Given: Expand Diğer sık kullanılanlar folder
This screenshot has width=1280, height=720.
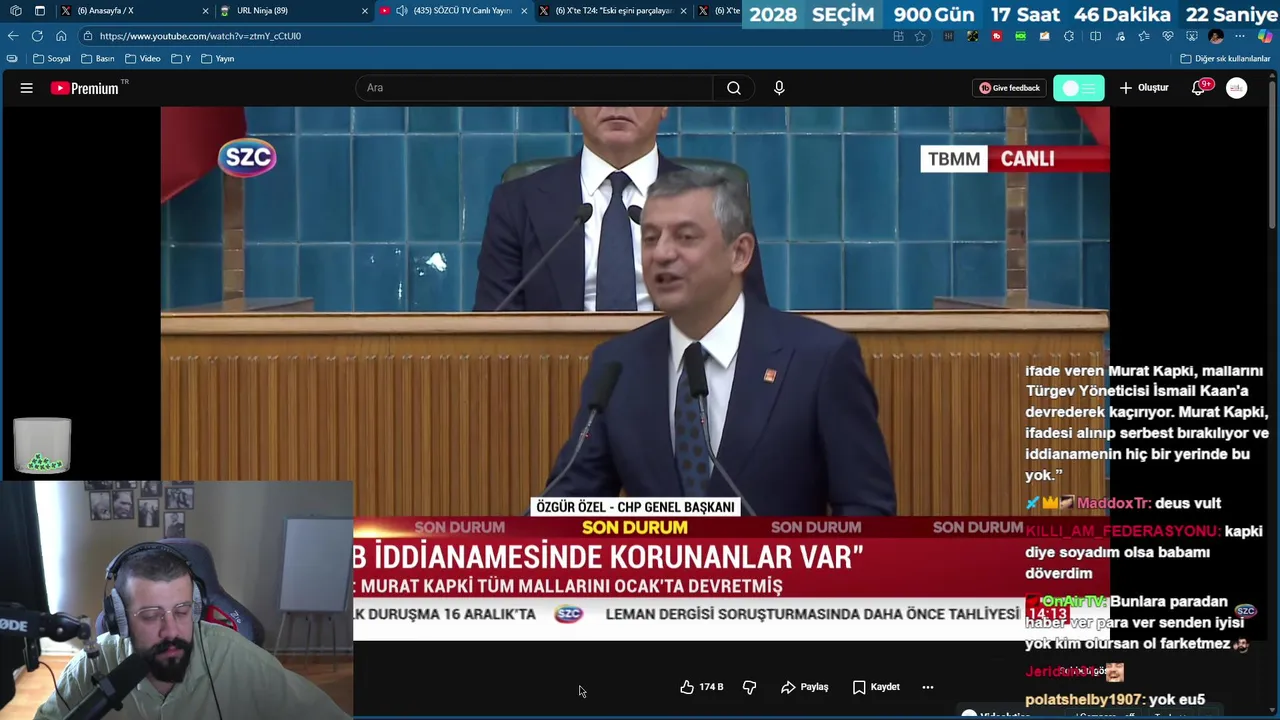Looking at the screenshot, I should pos(1225,59).
